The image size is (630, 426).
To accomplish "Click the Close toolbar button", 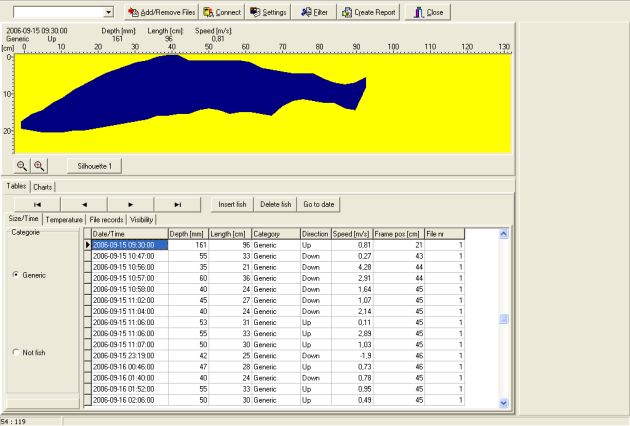I will click(x=428, y=12).
